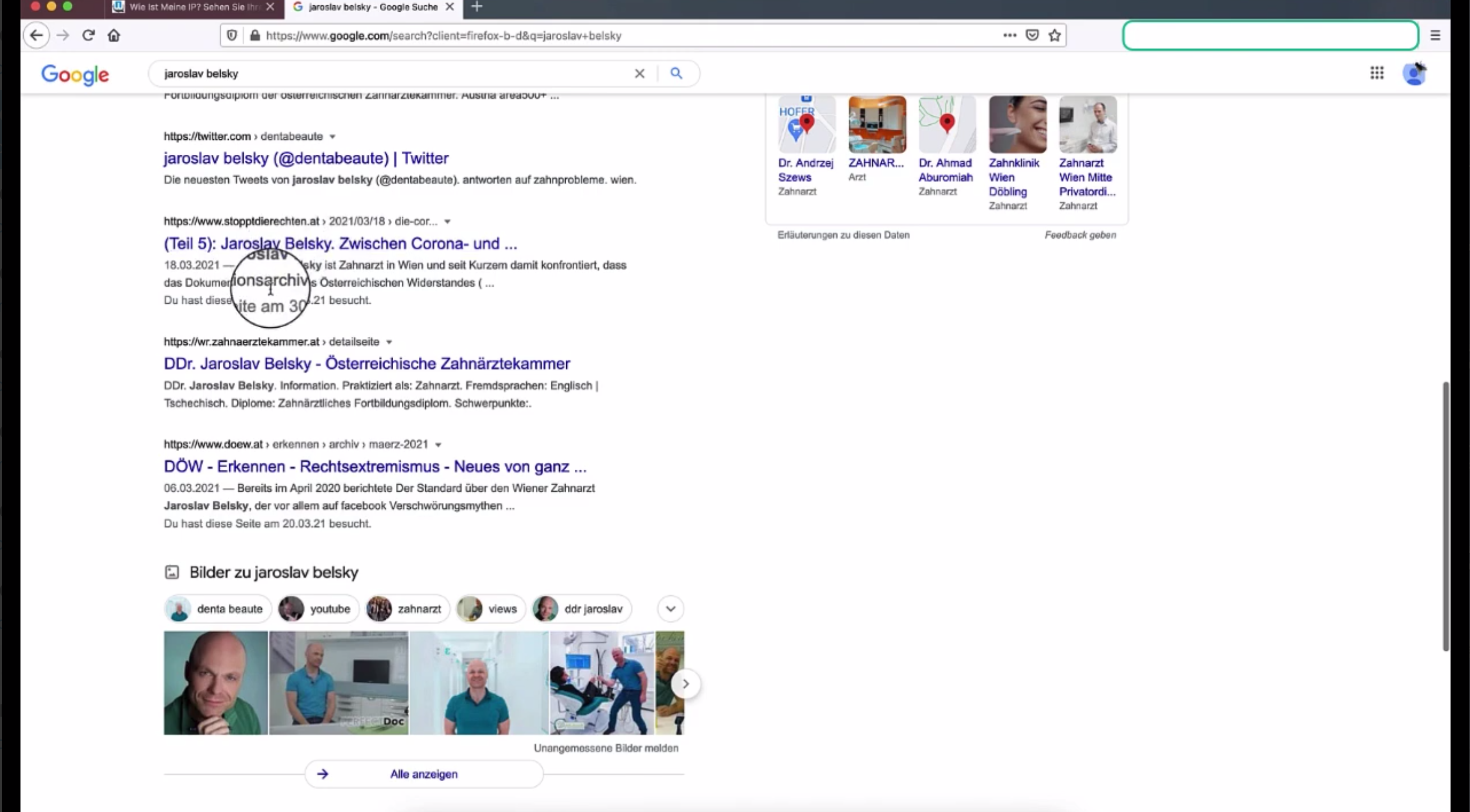Select the 'views' image chip

[490, 609]
